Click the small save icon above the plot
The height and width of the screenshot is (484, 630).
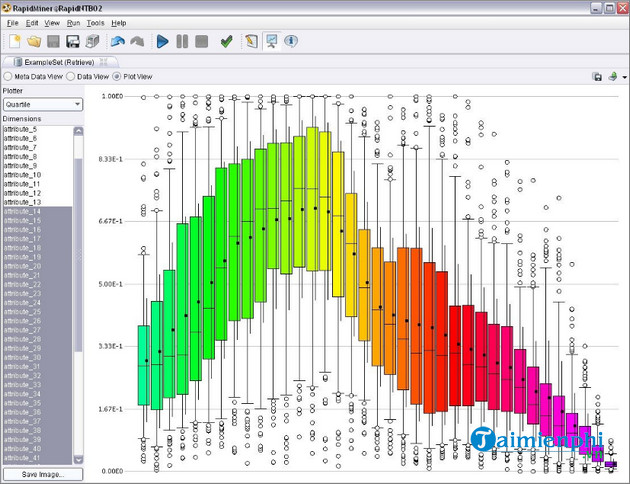[597, 77]
